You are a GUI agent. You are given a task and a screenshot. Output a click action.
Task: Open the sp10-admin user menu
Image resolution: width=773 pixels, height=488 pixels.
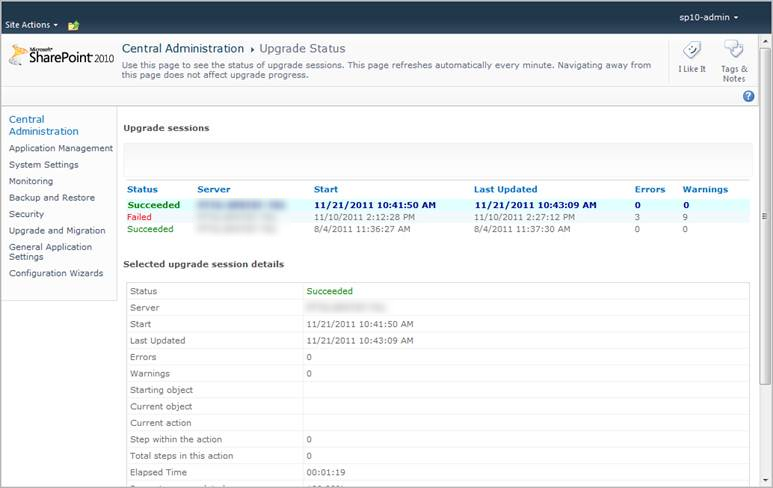pos(708,17)
